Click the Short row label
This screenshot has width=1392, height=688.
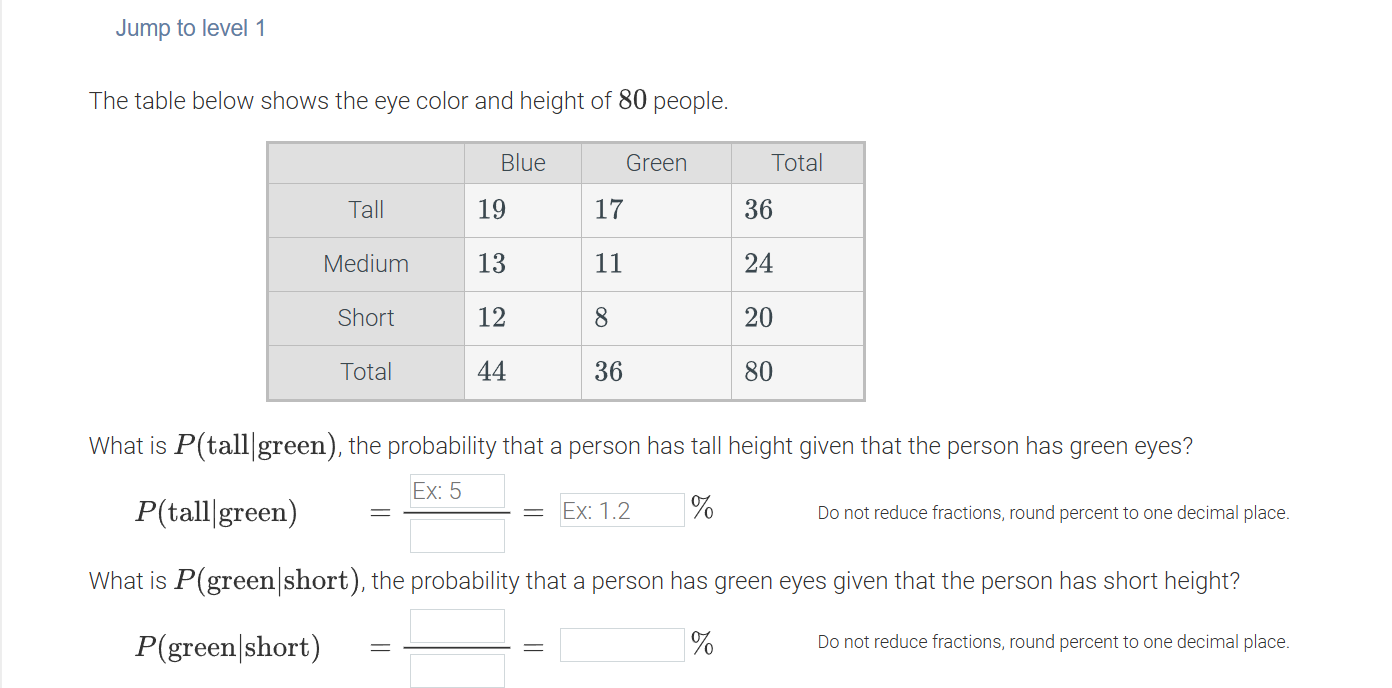pos(365,317)
